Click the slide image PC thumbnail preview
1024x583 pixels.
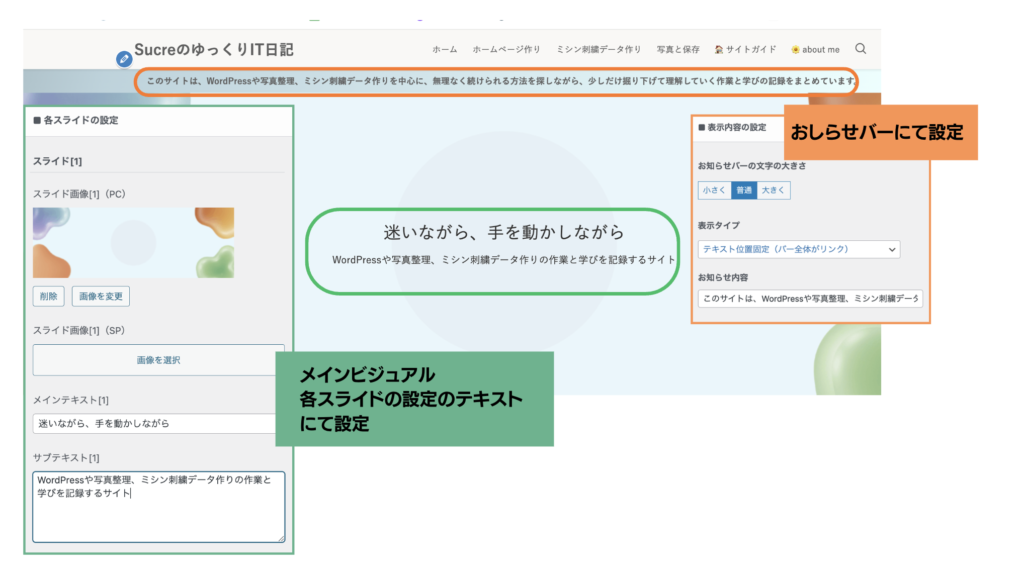tap(133, 242)
